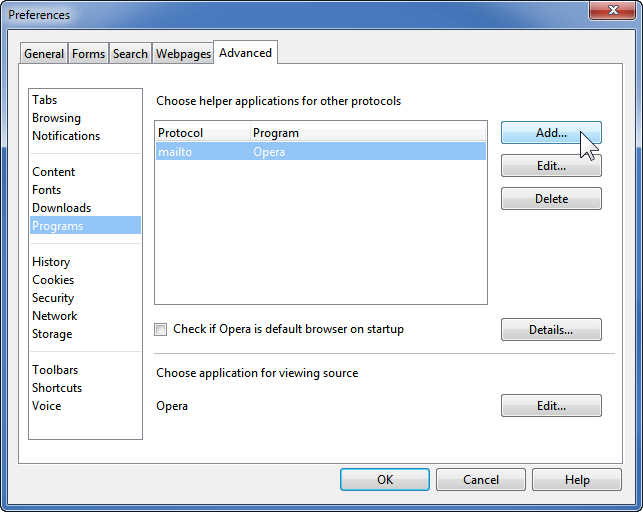The width and height of the screenshot is (643, 512).
Task: Open the Forms tab
Action: [89, 54]
